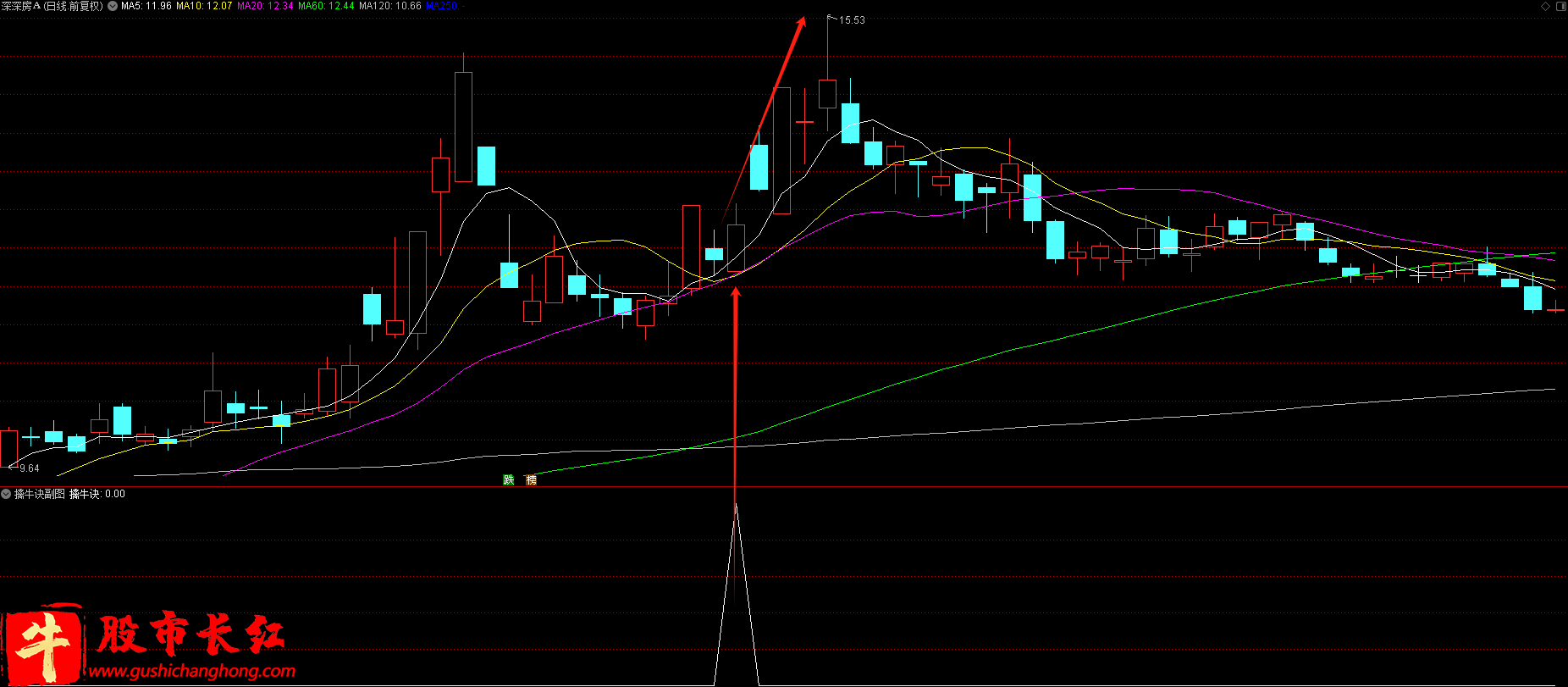
Task: Click the 擒牛诀副图 sub-chart name
Action: (x=40, y=494)
